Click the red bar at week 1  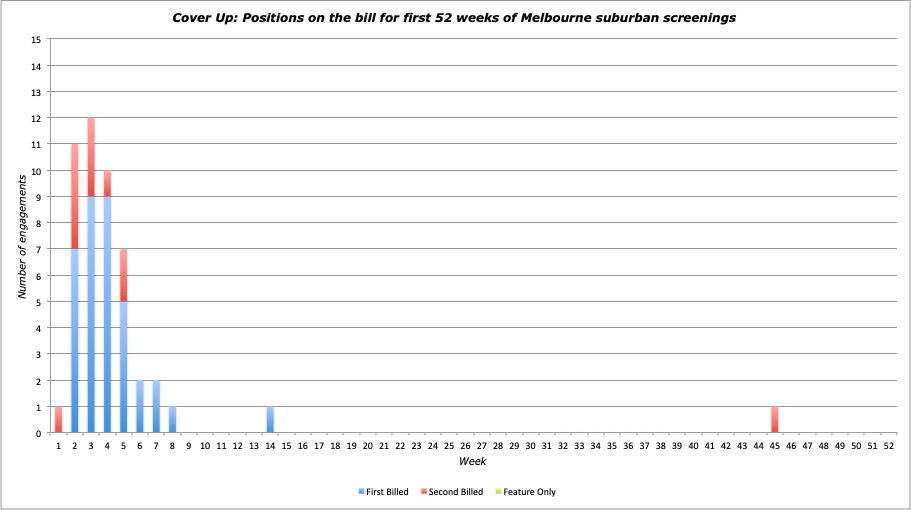(x=59, y=420)
